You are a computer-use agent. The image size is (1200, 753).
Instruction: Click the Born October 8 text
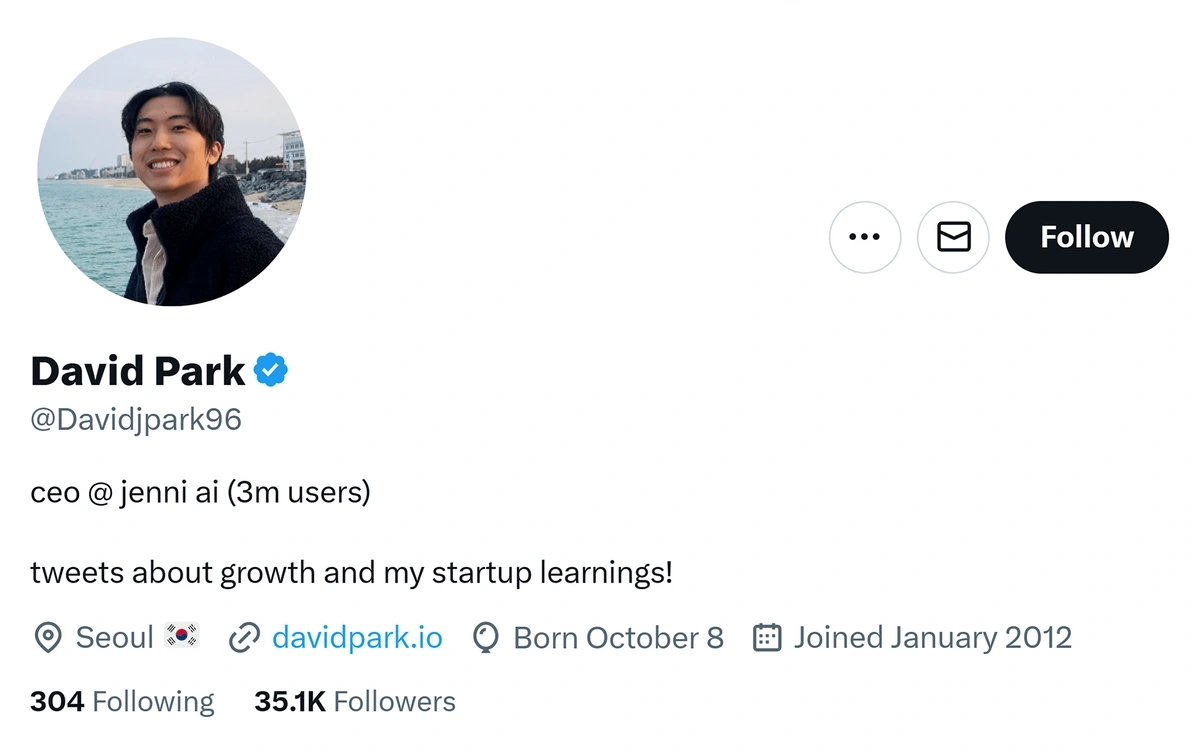coord(618,637)
